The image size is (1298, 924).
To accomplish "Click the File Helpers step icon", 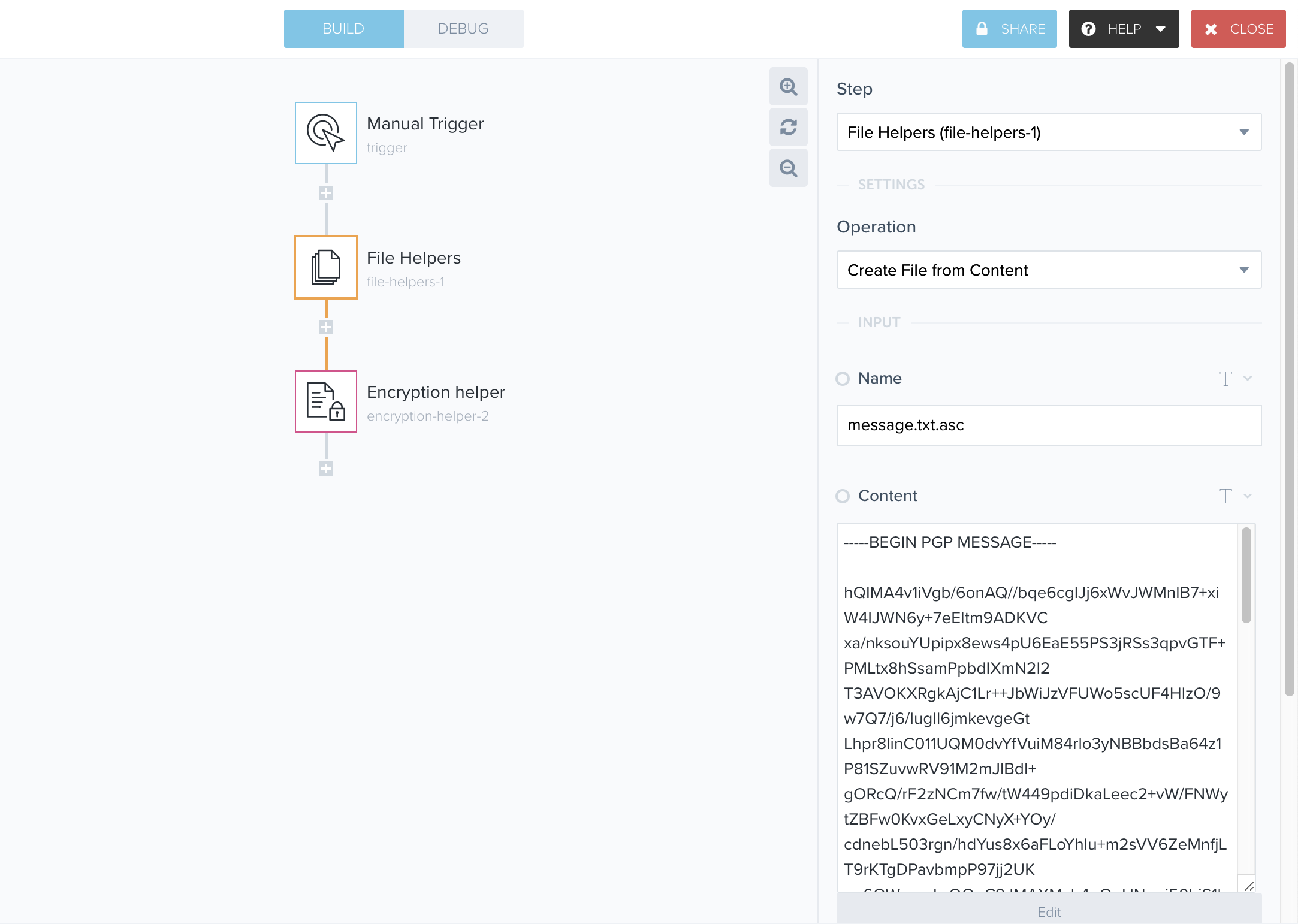I will [325, 267].
